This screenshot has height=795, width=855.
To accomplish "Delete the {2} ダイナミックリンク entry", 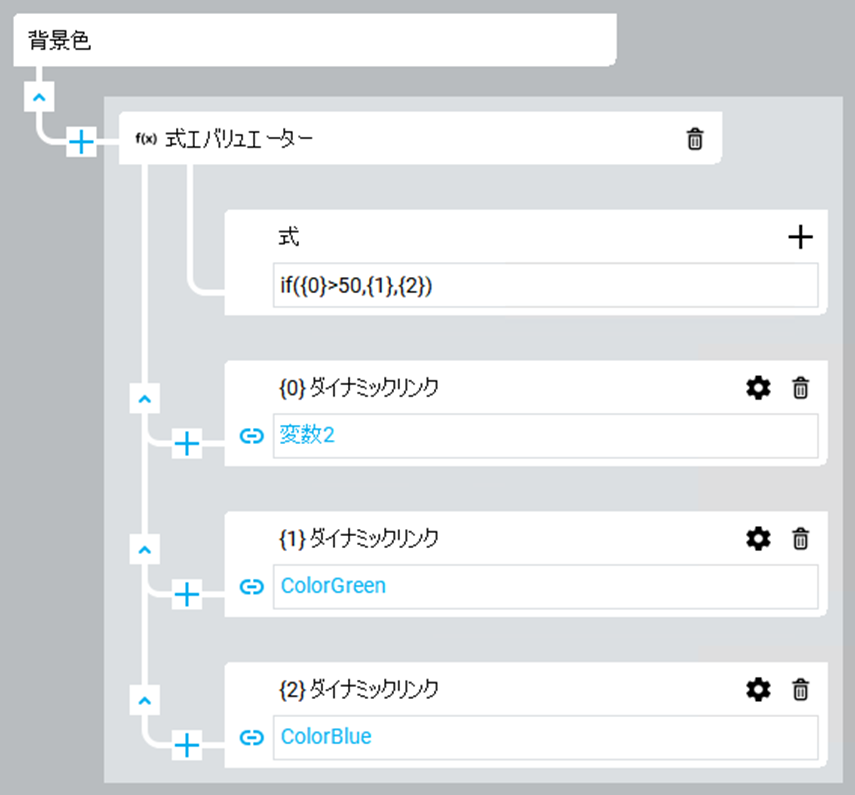I will click(x=800, y=689).
